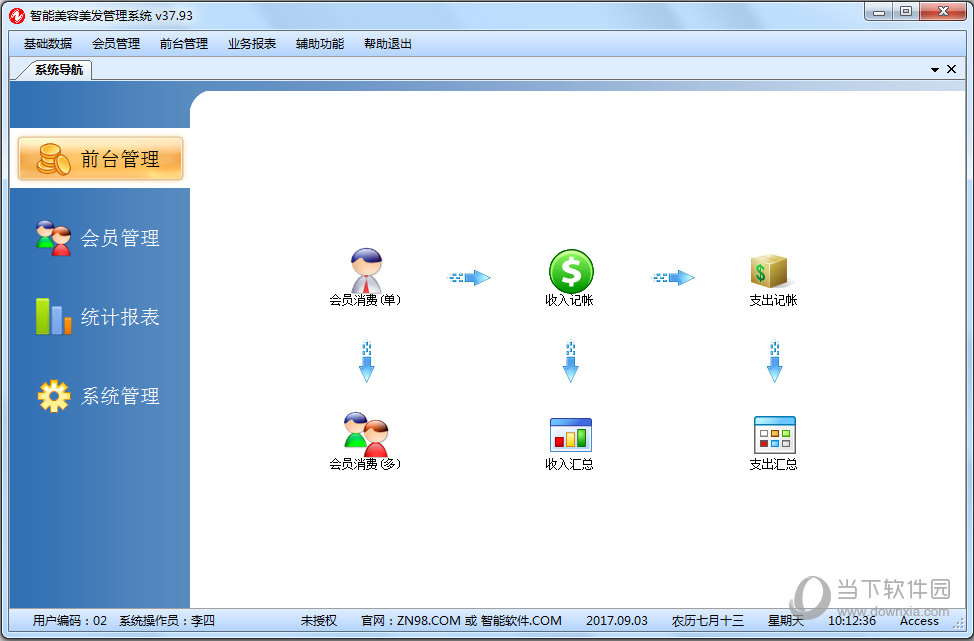Click the gear icon beside 系统管理
The height and width of the screenshot is (641, 974).
[x=54, y=396]
